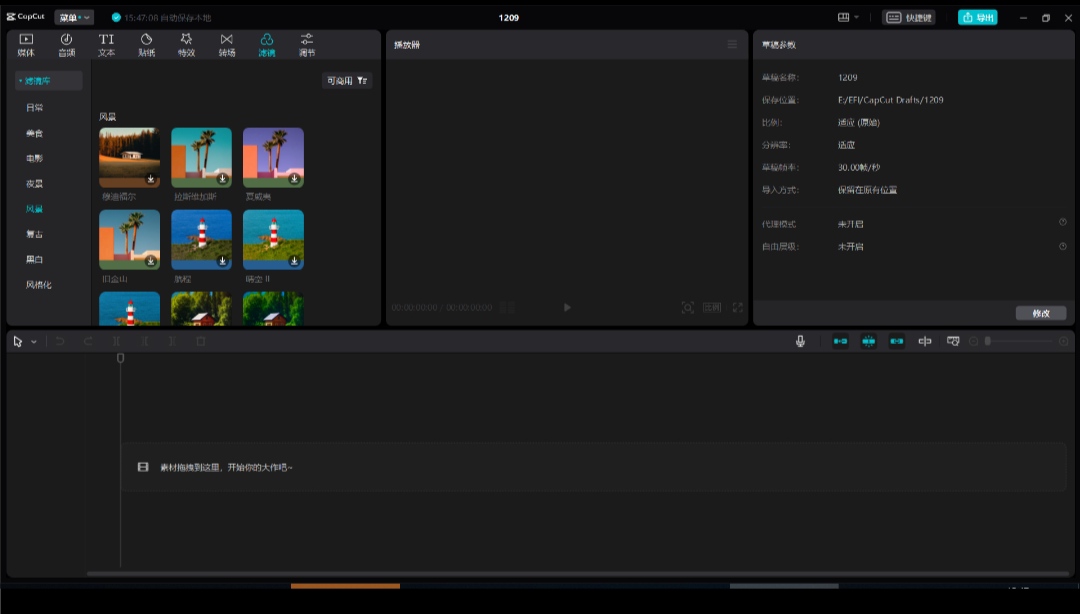Click the 修改 button in draft parameters

[x=1040, y=313]
